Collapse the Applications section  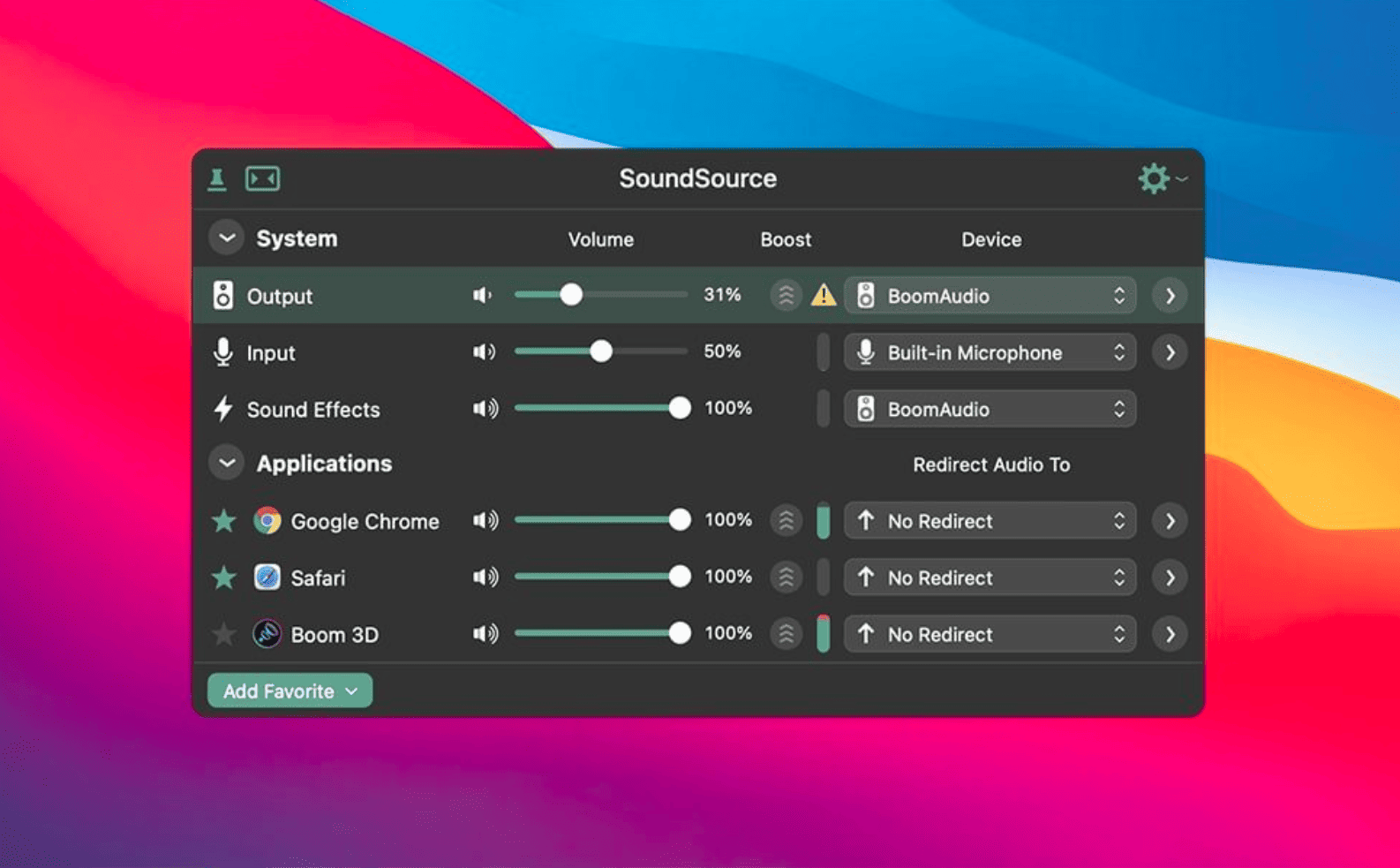227,463
